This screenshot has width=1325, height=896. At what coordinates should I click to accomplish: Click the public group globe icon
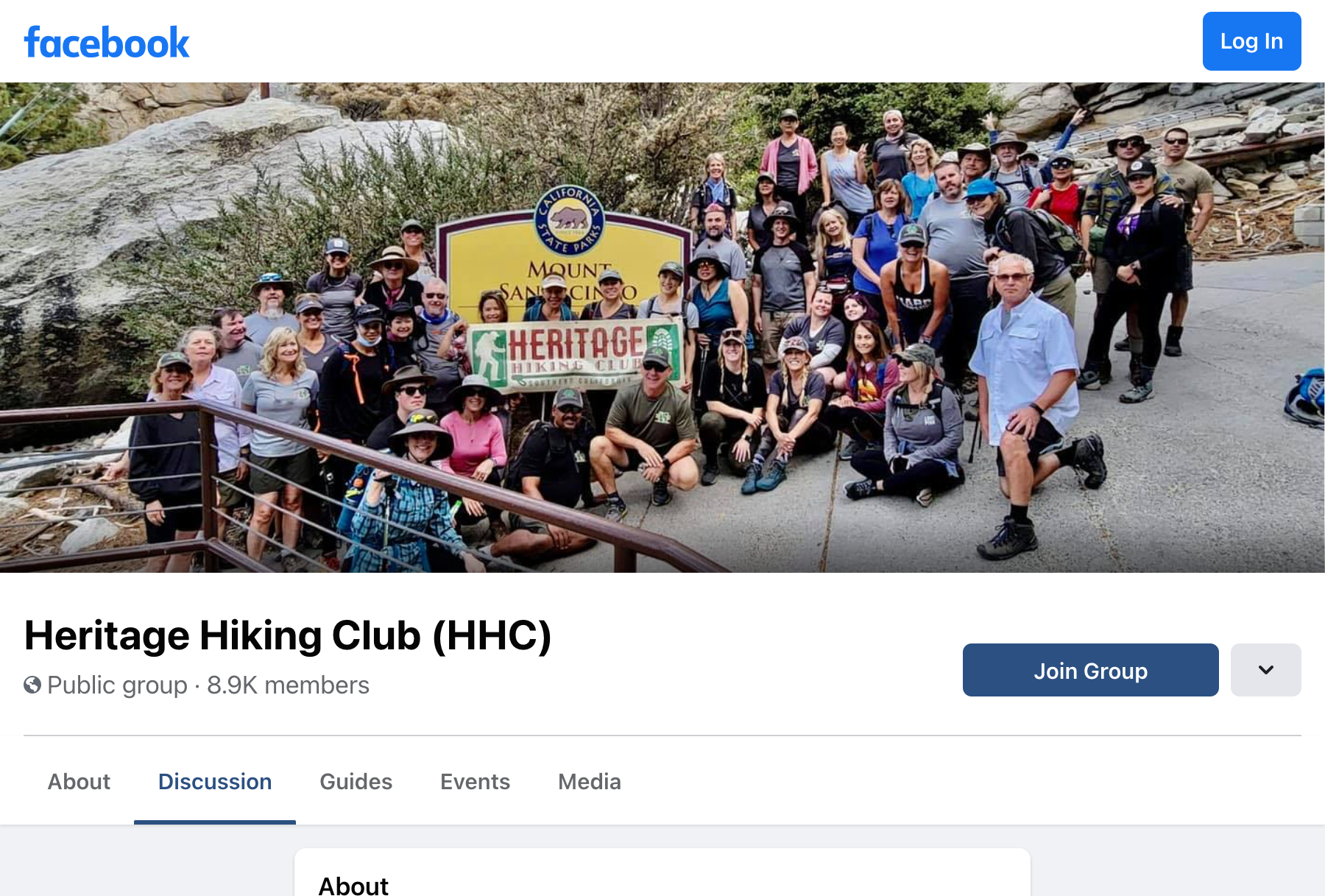click(x=32, y=685)
